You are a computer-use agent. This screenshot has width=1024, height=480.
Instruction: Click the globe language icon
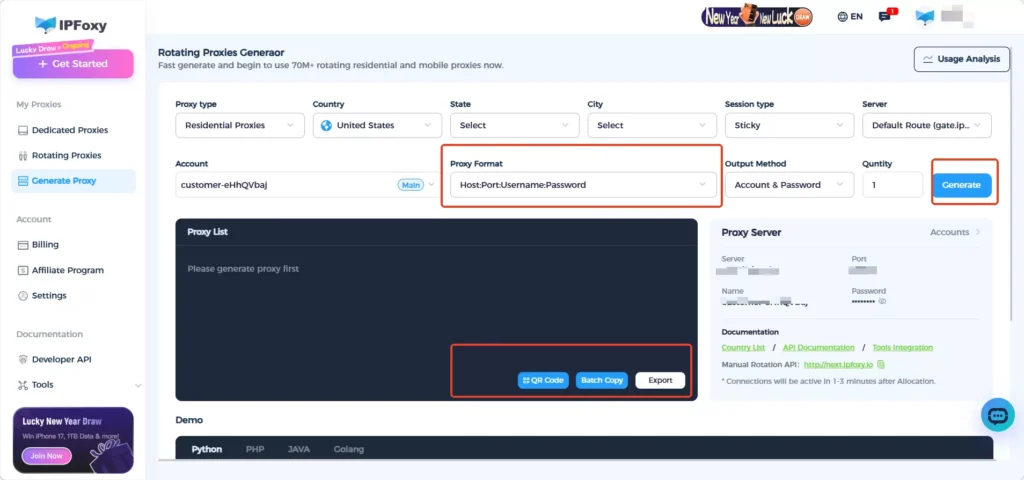coord(843,17)
